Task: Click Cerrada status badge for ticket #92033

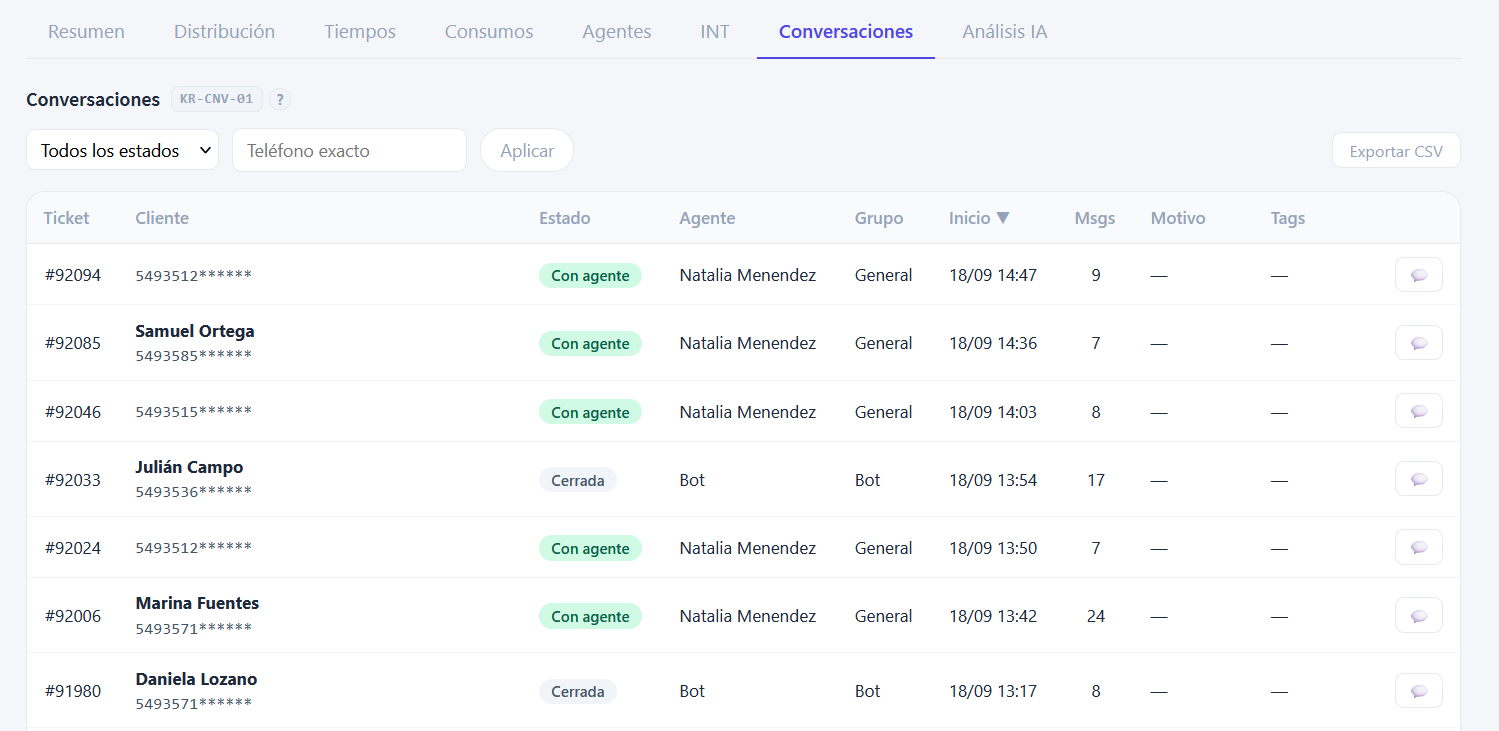Action: 578,480
